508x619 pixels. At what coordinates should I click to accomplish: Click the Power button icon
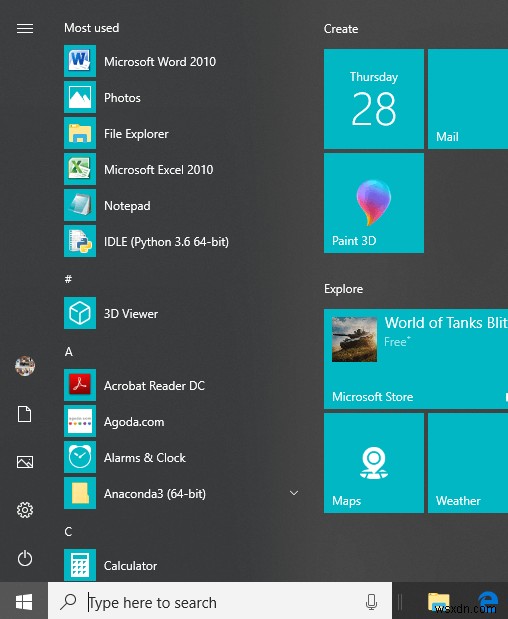[x=25, y=558]
